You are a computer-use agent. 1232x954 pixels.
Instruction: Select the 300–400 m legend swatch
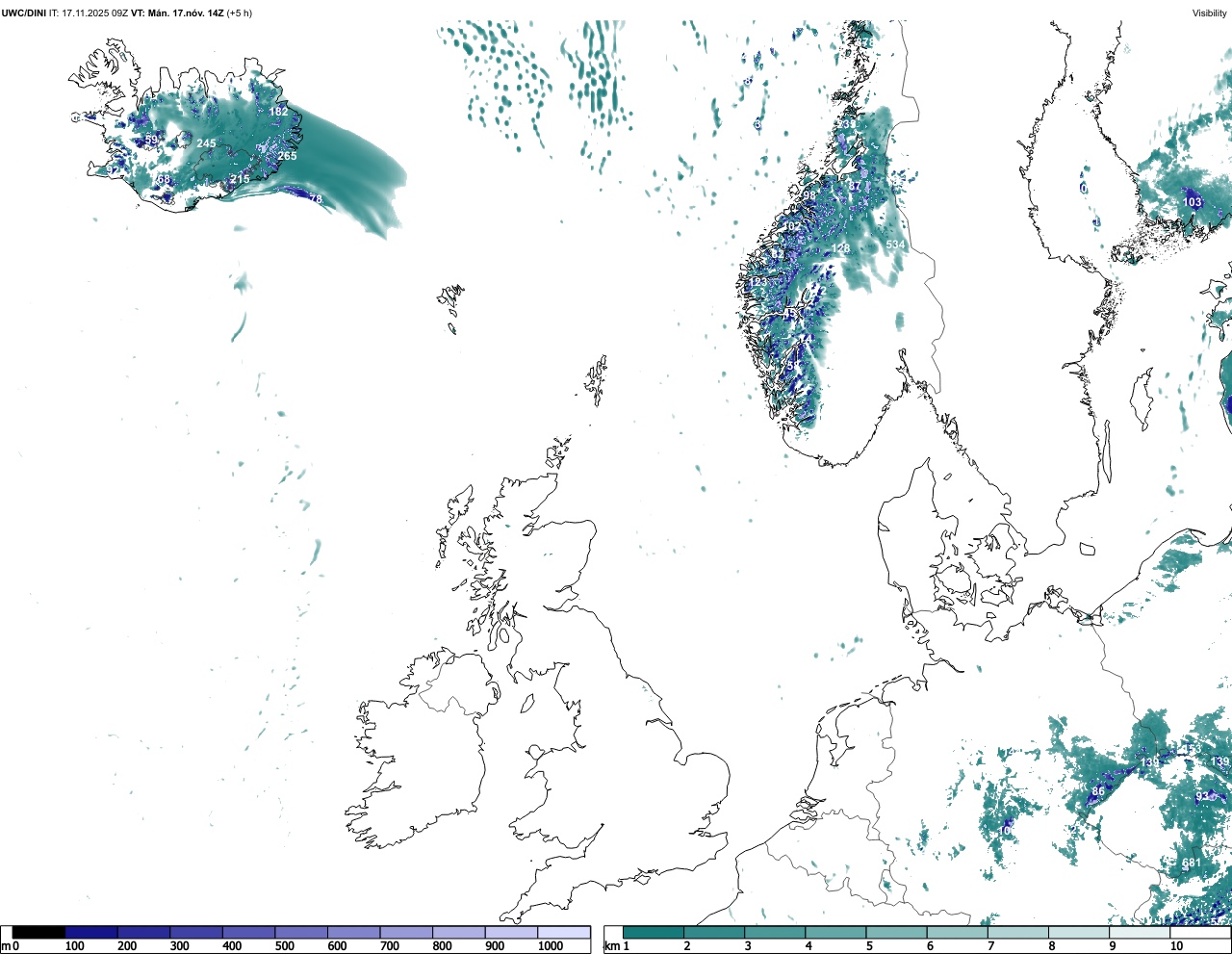(196, 932)
